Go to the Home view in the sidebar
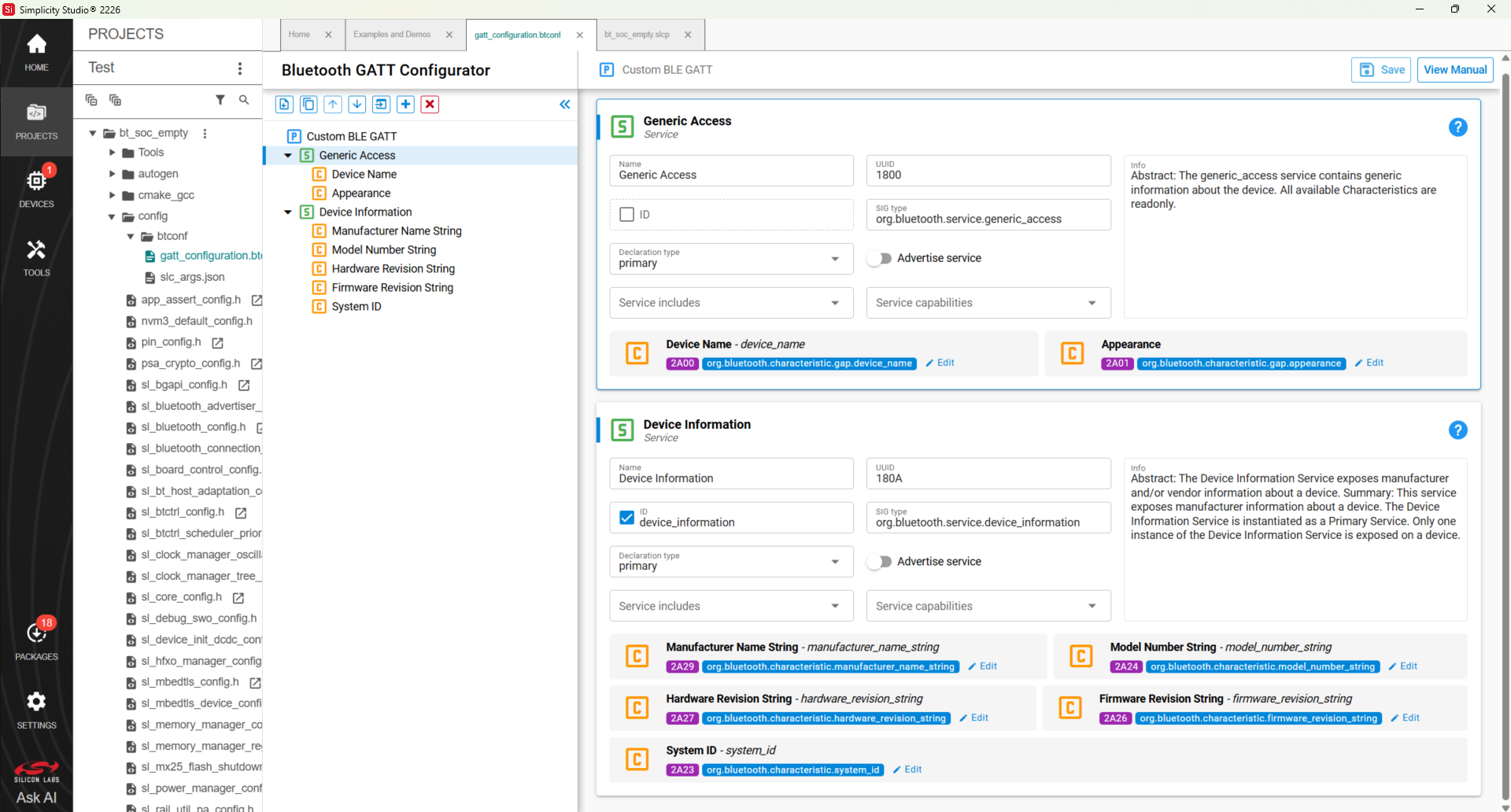1511x812 pixels. [x=36, y=53]
